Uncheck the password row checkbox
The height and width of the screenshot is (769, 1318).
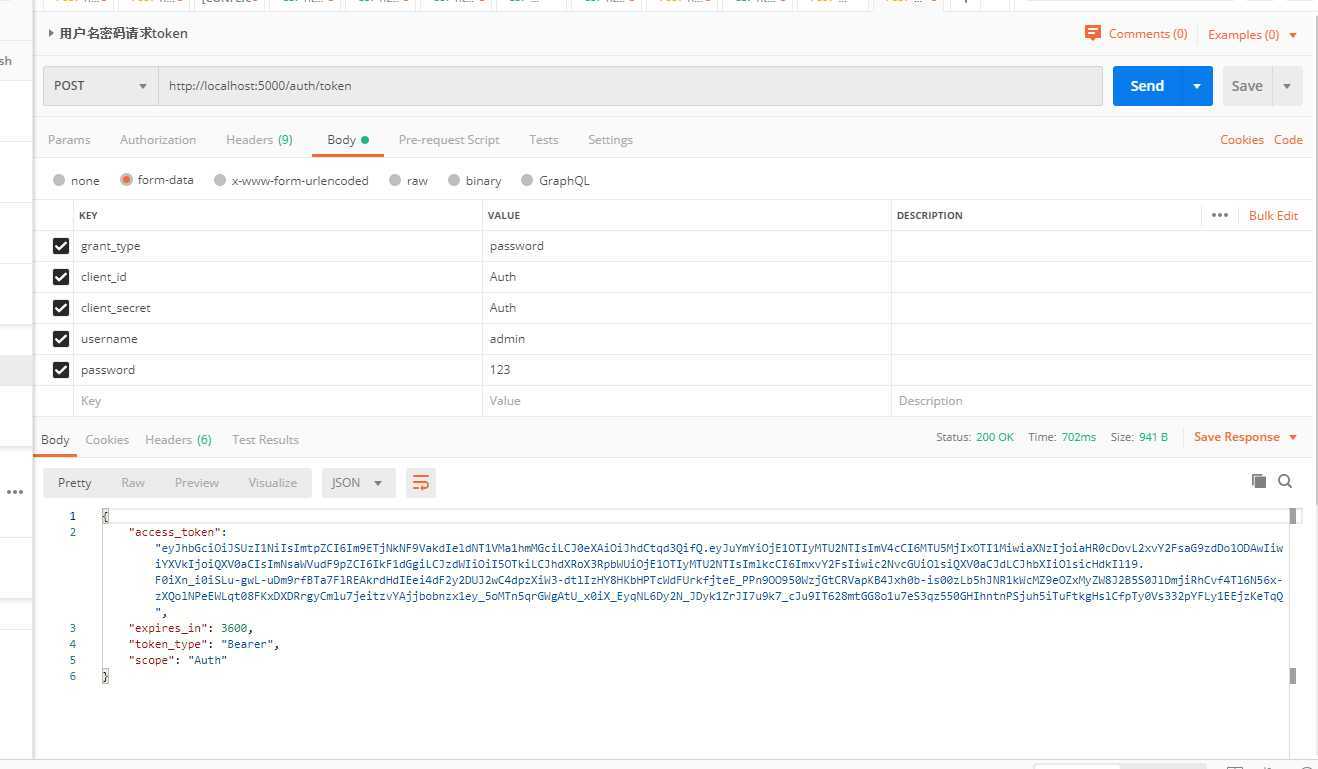(x=61, y=370)
